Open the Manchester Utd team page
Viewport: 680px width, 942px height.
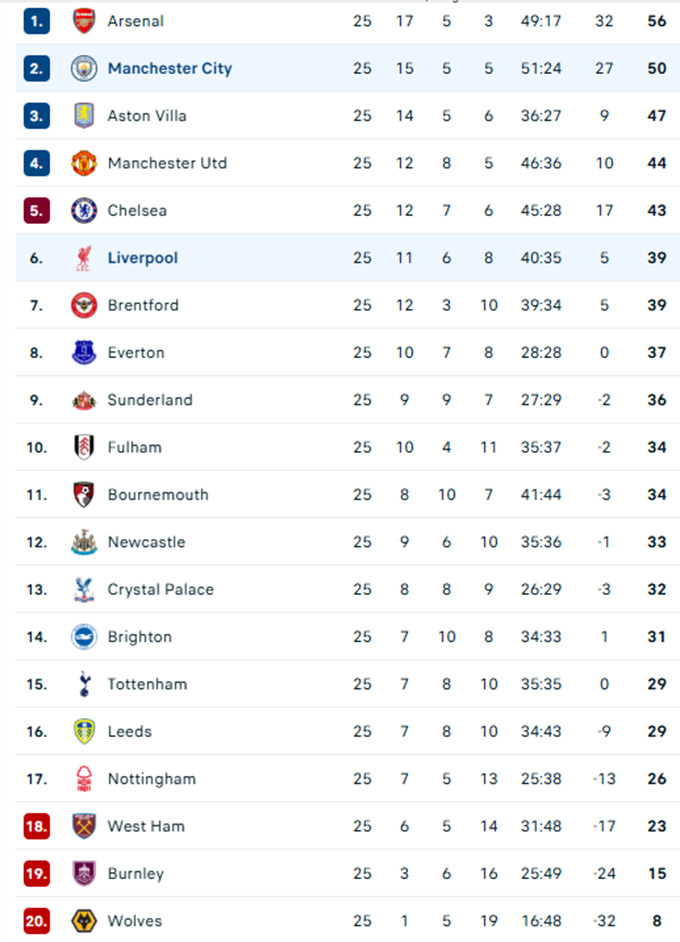click(x=167, y=163)
